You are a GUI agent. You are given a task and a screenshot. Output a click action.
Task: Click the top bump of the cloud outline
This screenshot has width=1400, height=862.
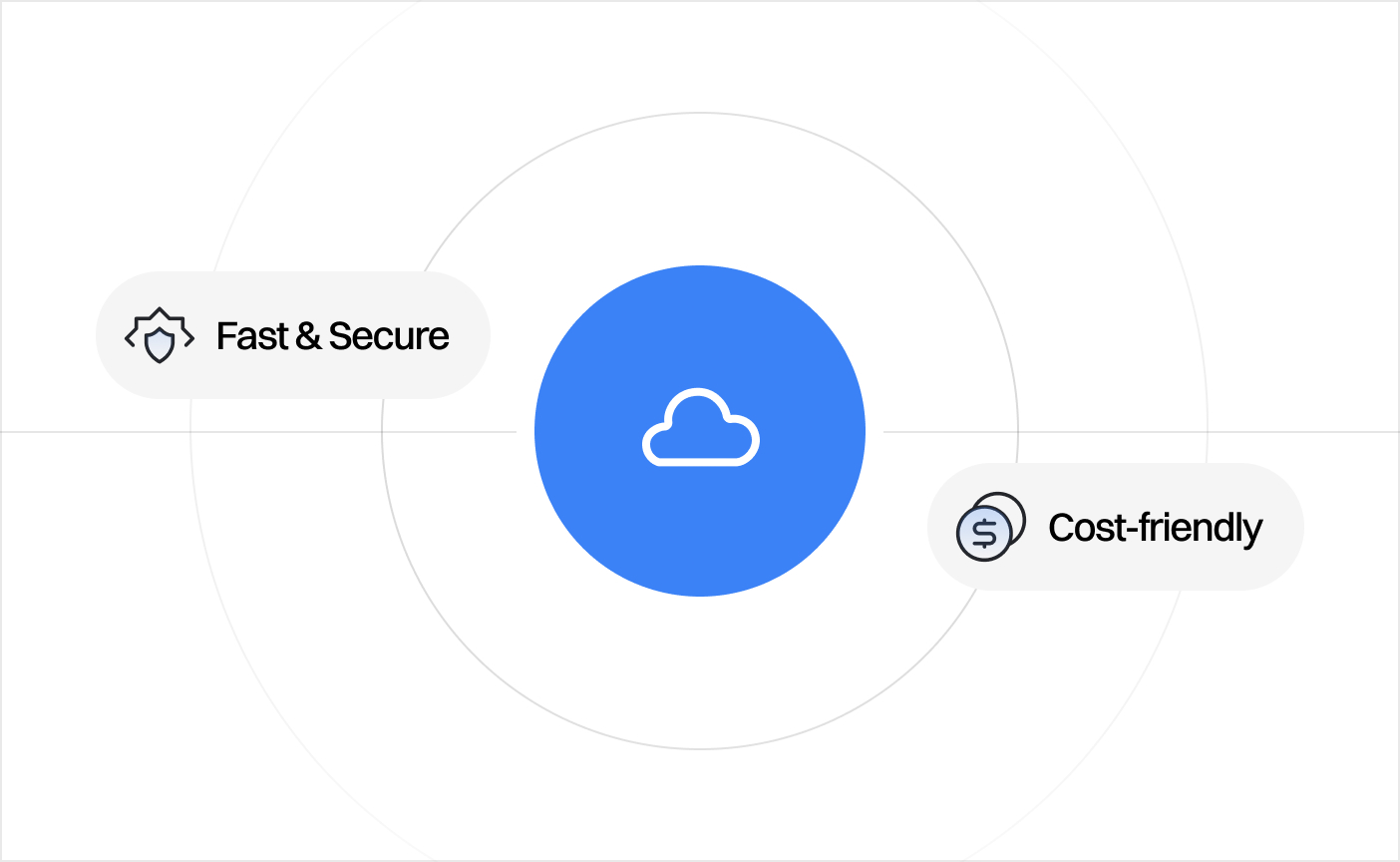pyautogui.click(x=698, y=391)
